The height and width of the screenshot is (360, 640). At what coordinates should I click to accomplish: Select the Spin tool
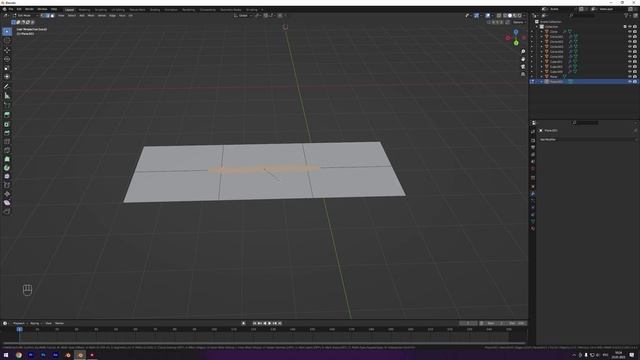7,168
